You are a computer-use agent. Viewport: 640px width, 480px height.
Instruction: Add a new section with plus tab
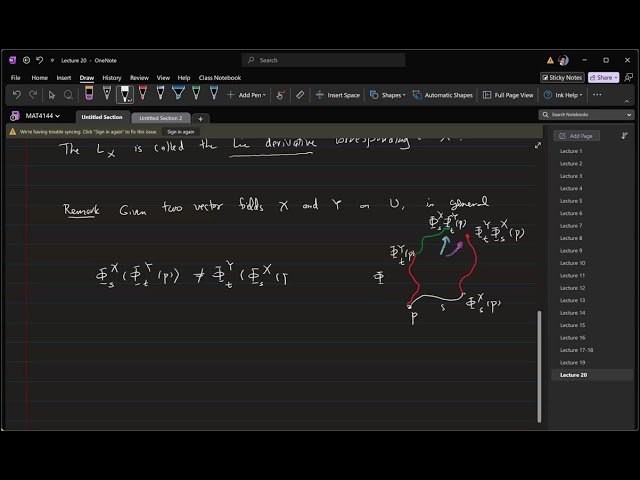coord(200,119)
